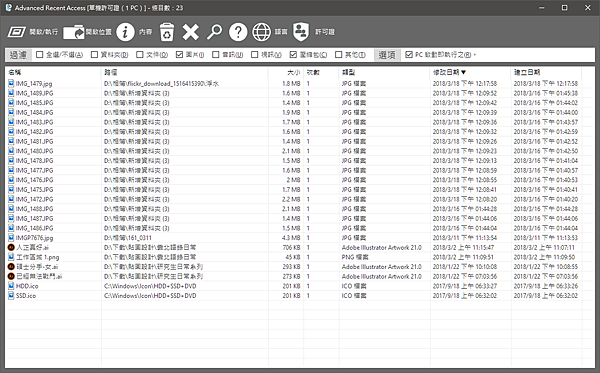Uncheck the Archives (壓縮包) filter checkbox
600x373 pixels.
pyautogui.click(x=293, y=55)
